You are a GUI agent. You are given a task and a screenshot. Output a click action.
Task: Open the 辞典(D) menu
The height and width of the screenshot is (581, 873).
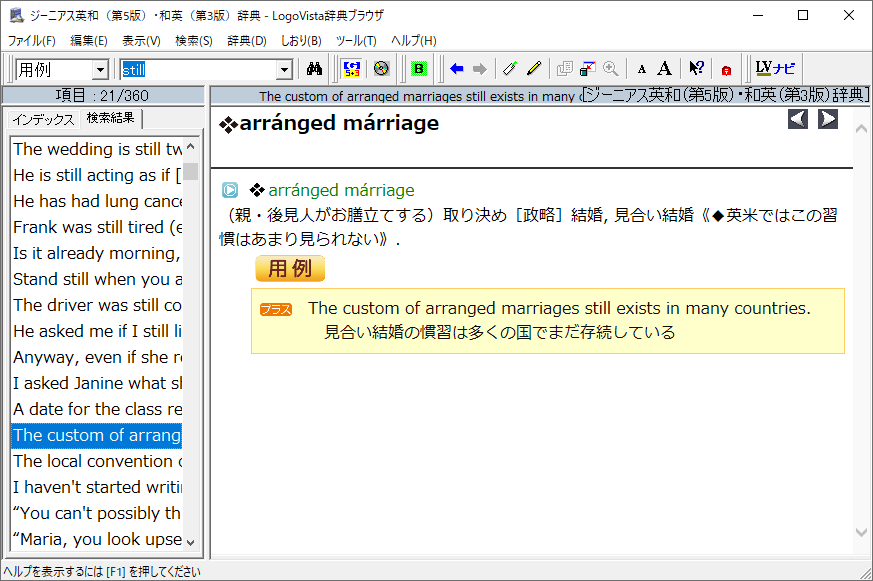[x=247, y=41]
